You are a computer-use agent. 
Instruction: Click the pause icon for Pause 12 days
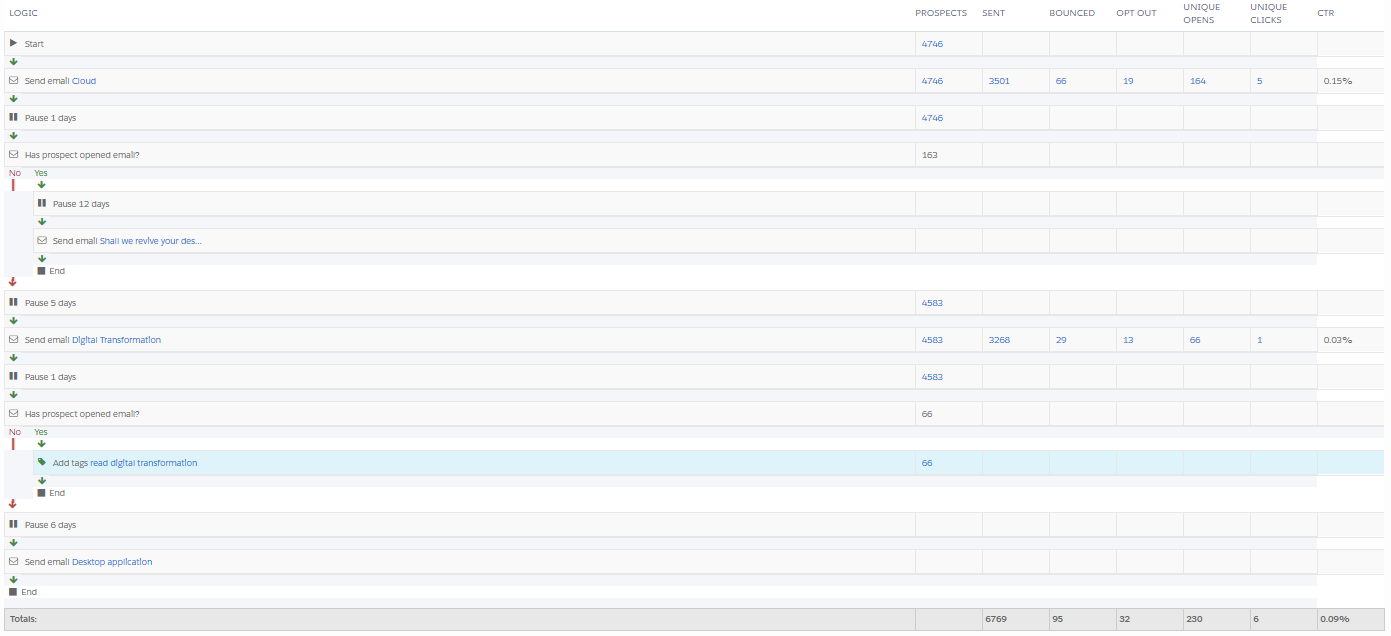pos(42,203)
